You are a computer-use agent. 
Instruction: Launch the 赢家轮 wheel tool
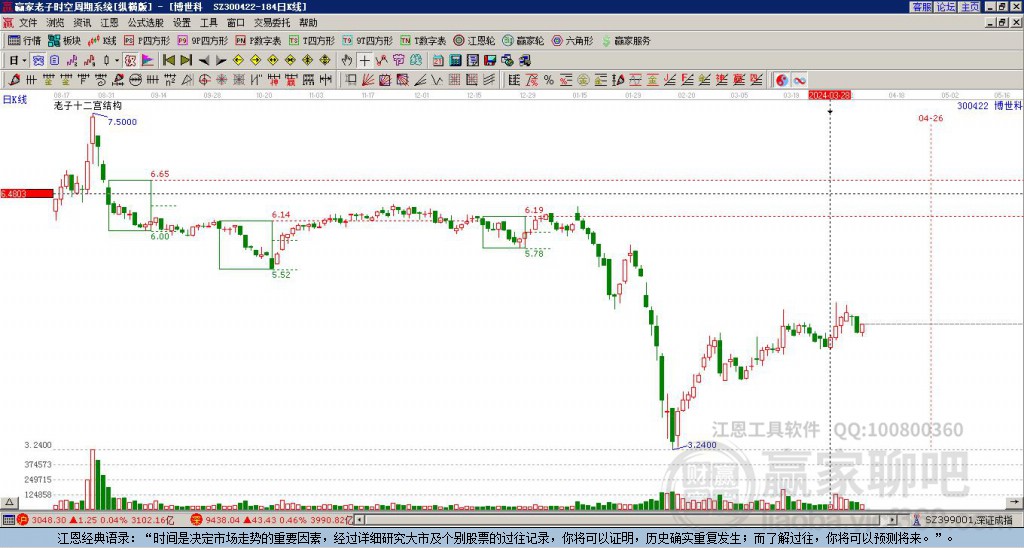click(523, 40)
